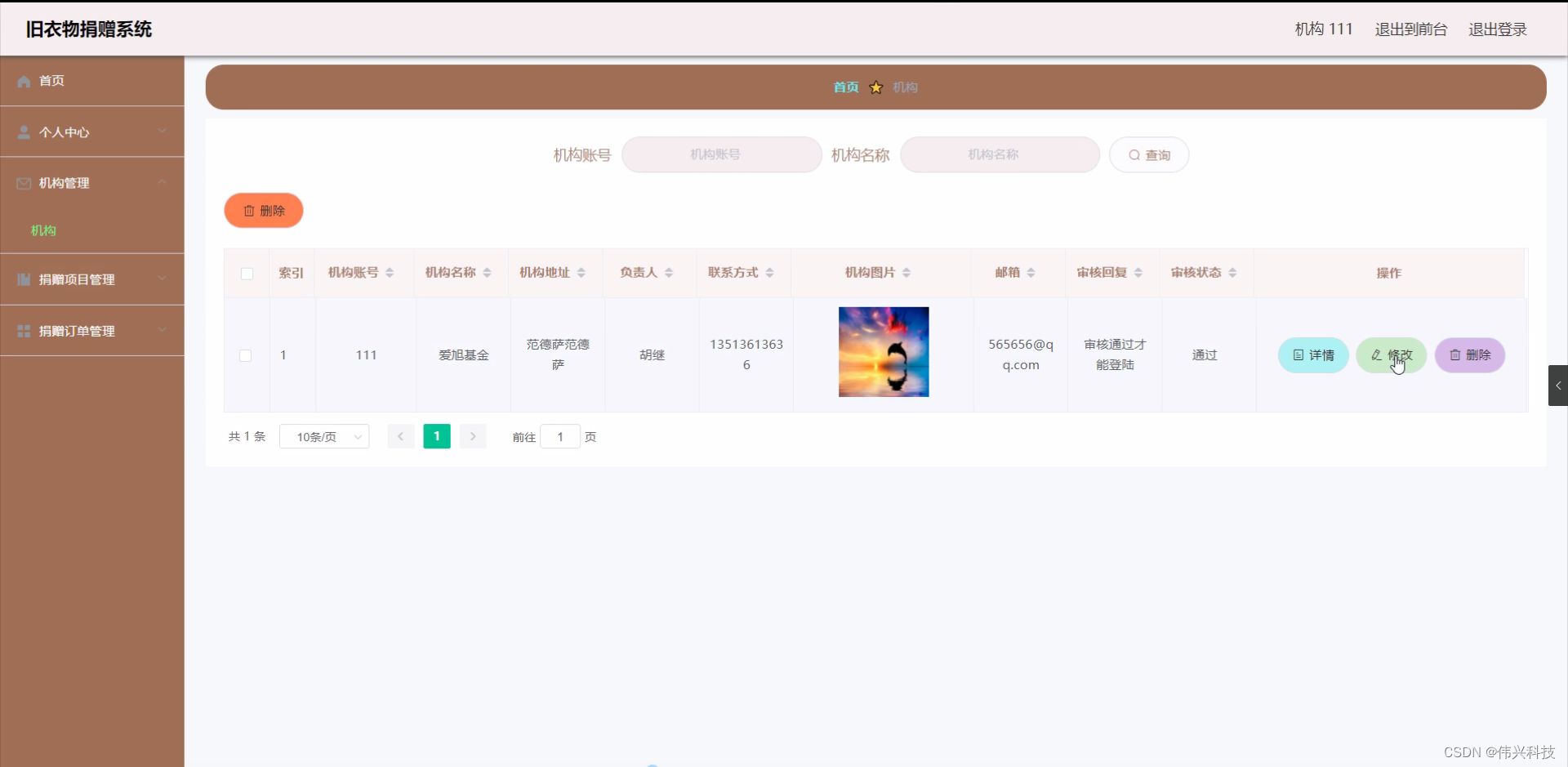Click the star icon in the breadcrumb bar

pos(875,87)
